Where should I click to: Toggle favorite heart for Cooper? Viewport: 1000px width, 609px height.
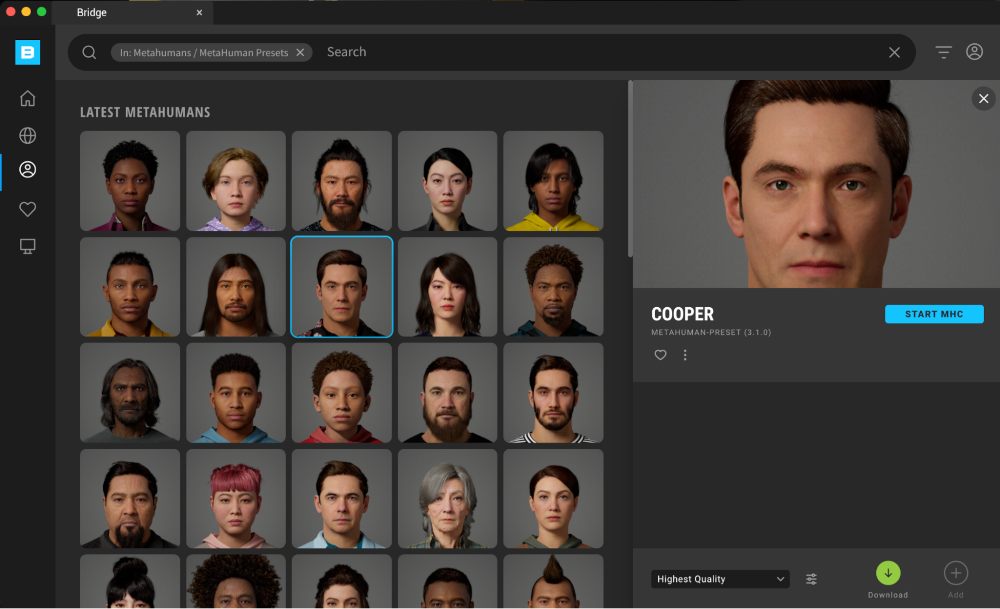[660, 355]
